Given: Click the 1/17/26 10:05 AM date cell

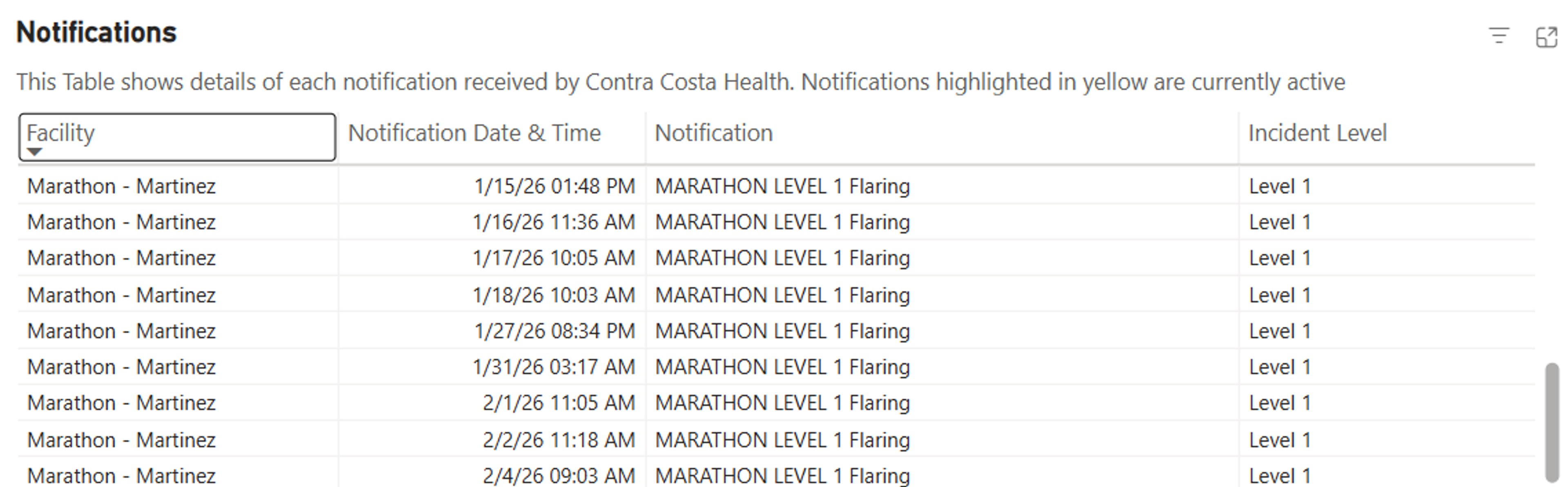Looking at the screenshot, I should coord(553,258).
